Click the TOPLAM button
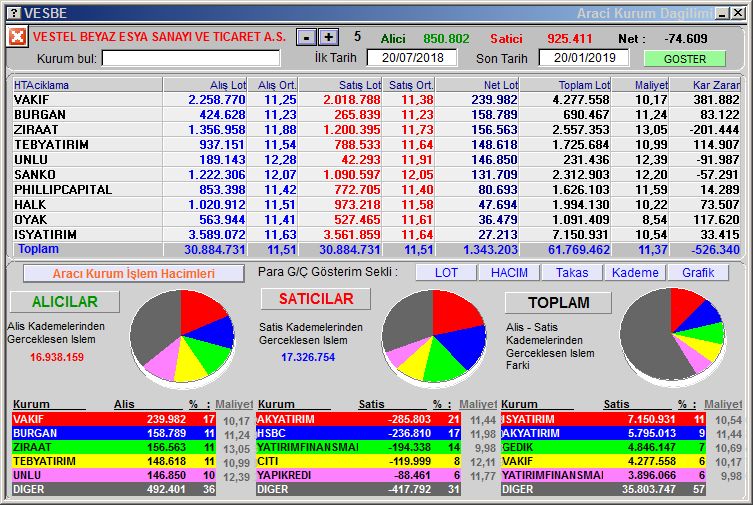This screenshot has width=753, height=505. [559, 302]
